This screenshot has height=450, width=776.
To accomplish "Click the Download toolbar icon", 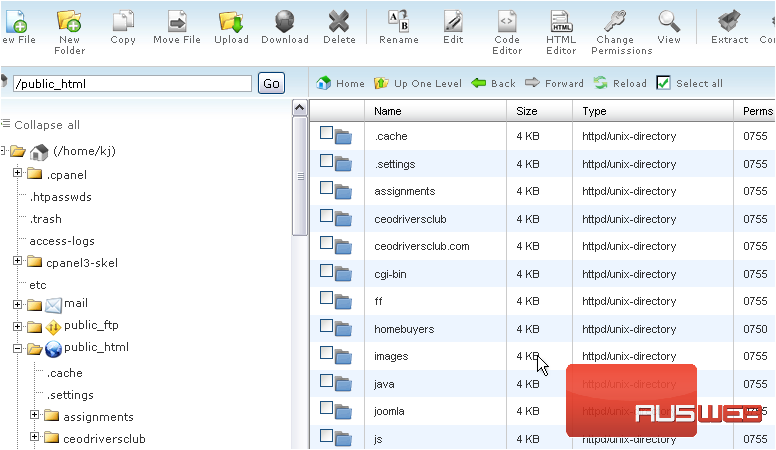I will click(285, 22).
